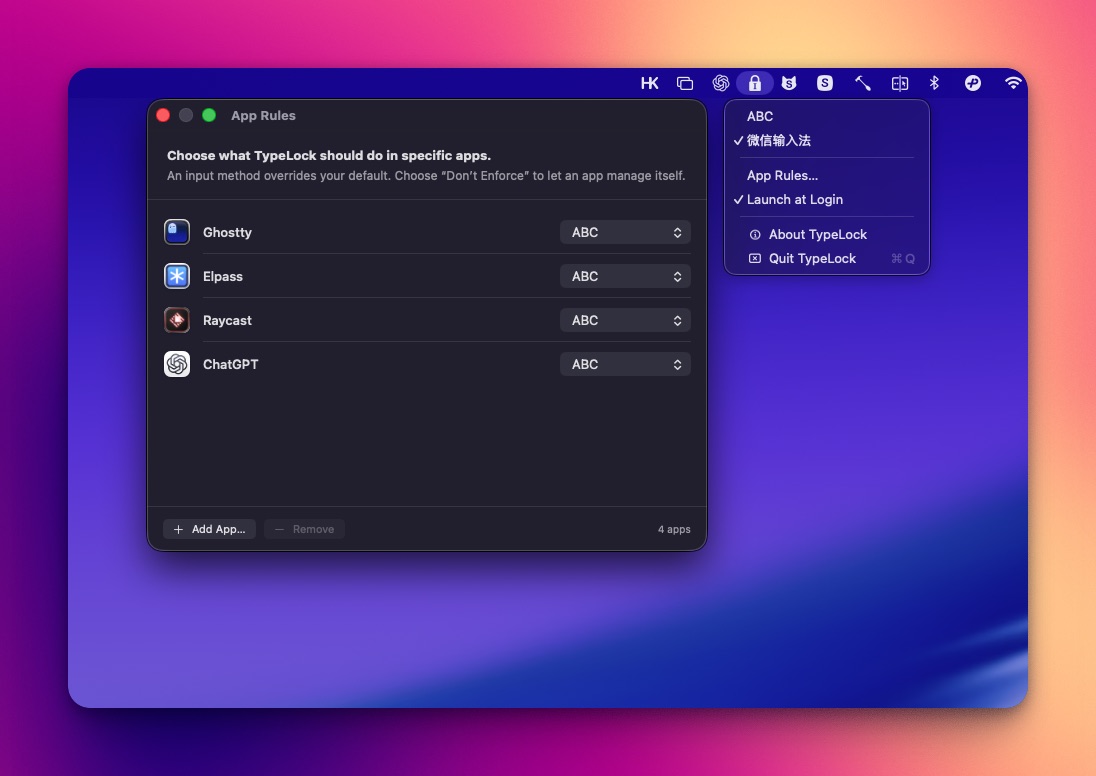1096x776 pixels.
Task: Click the Ghostty app icon
Action: tap(177, 232)
